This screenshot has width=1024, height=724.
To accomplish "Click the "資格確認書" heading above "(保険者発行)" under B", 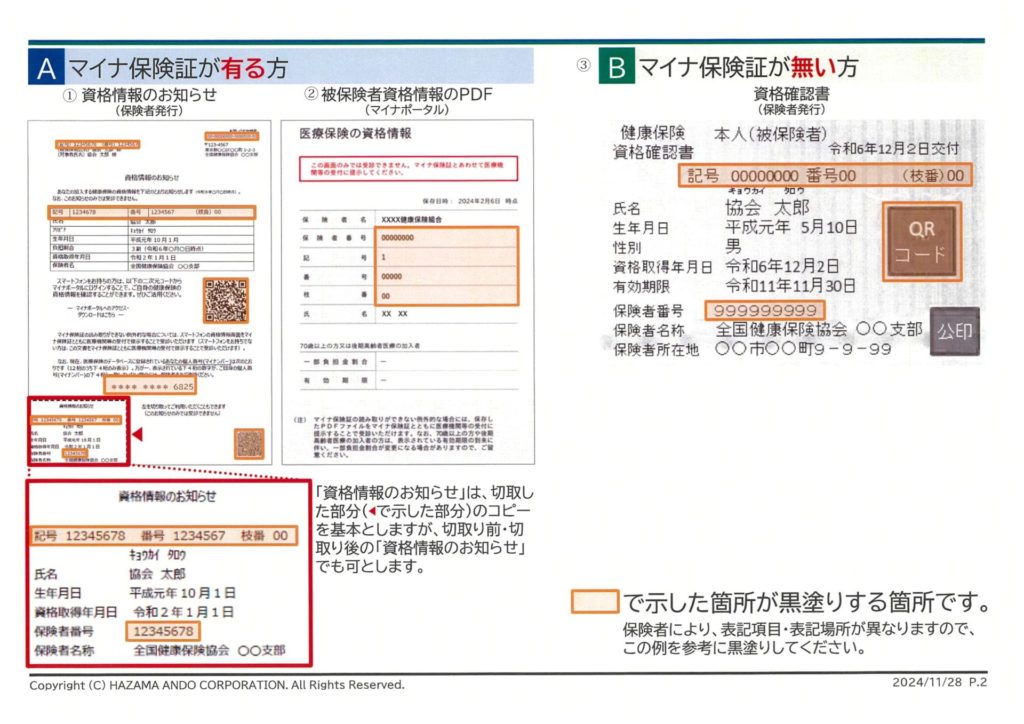I will pos(792,94).
